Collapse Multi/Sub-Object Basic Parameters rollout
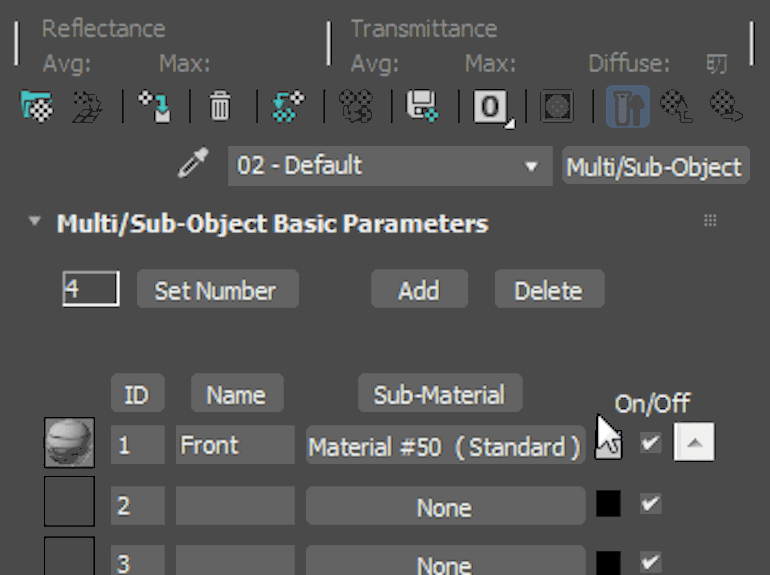 36,222
